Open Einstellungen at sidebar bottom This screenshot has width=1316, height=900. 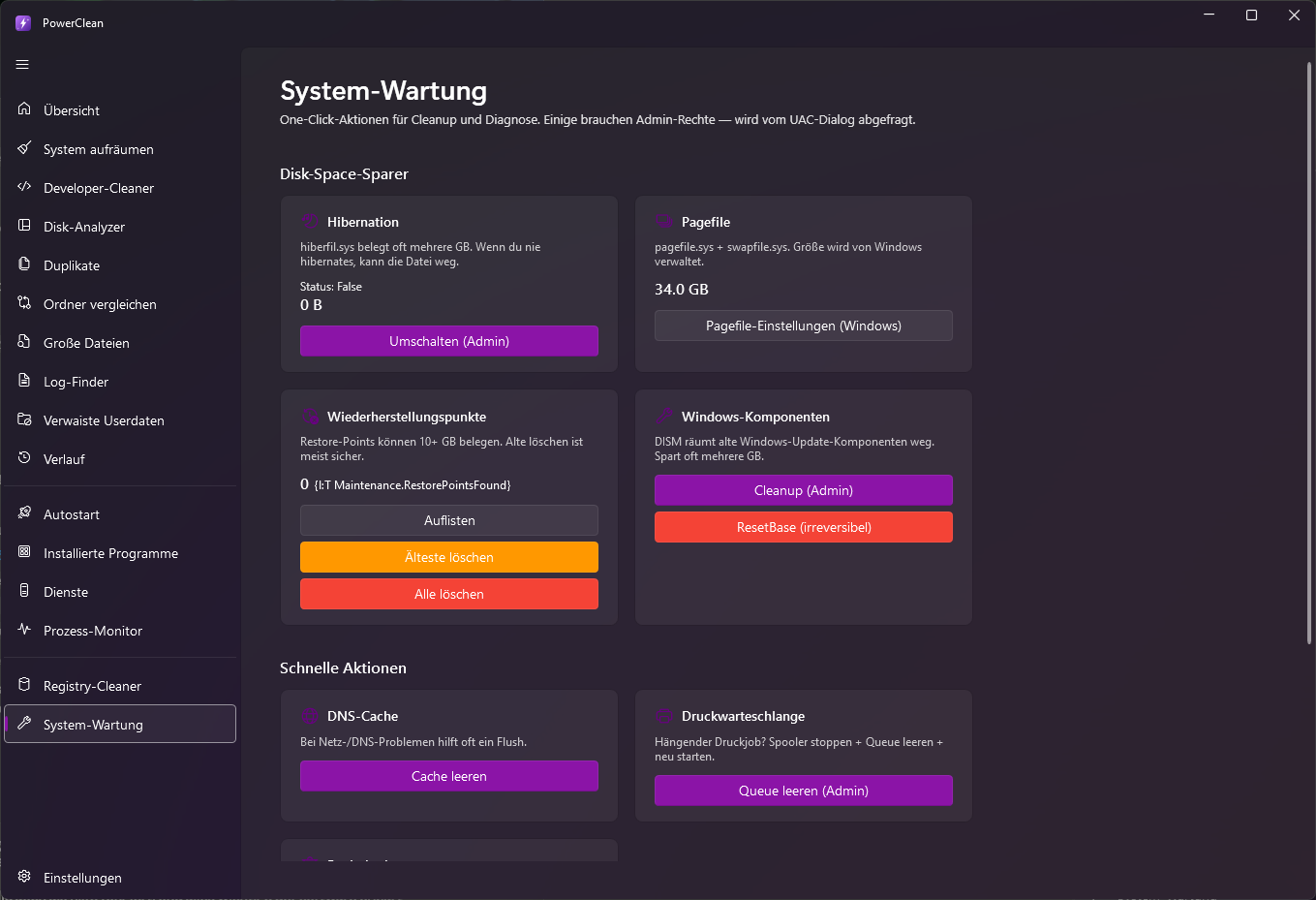[120, 878]
